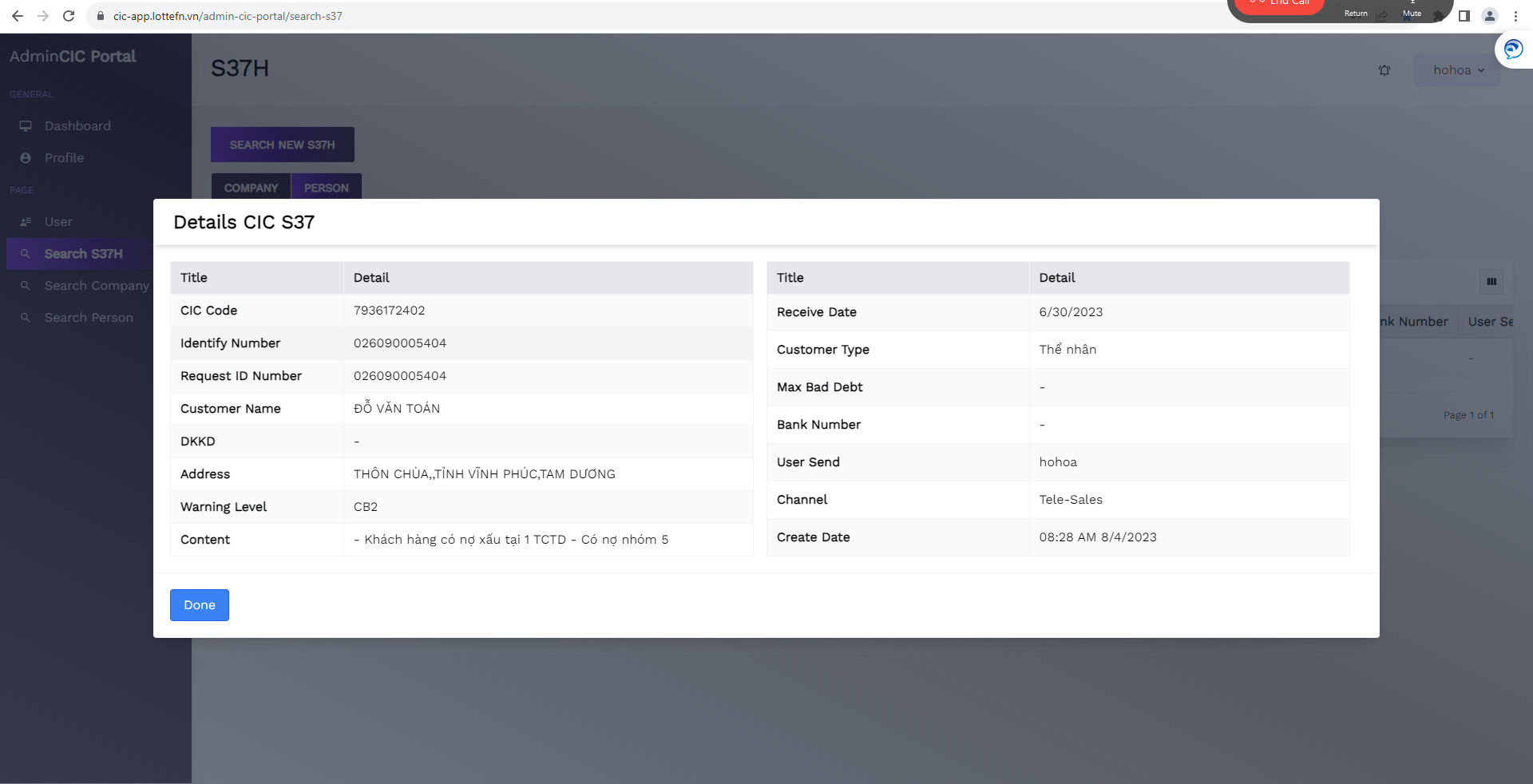Expand the hohoa user dropdown

(x=1457, y=70)
